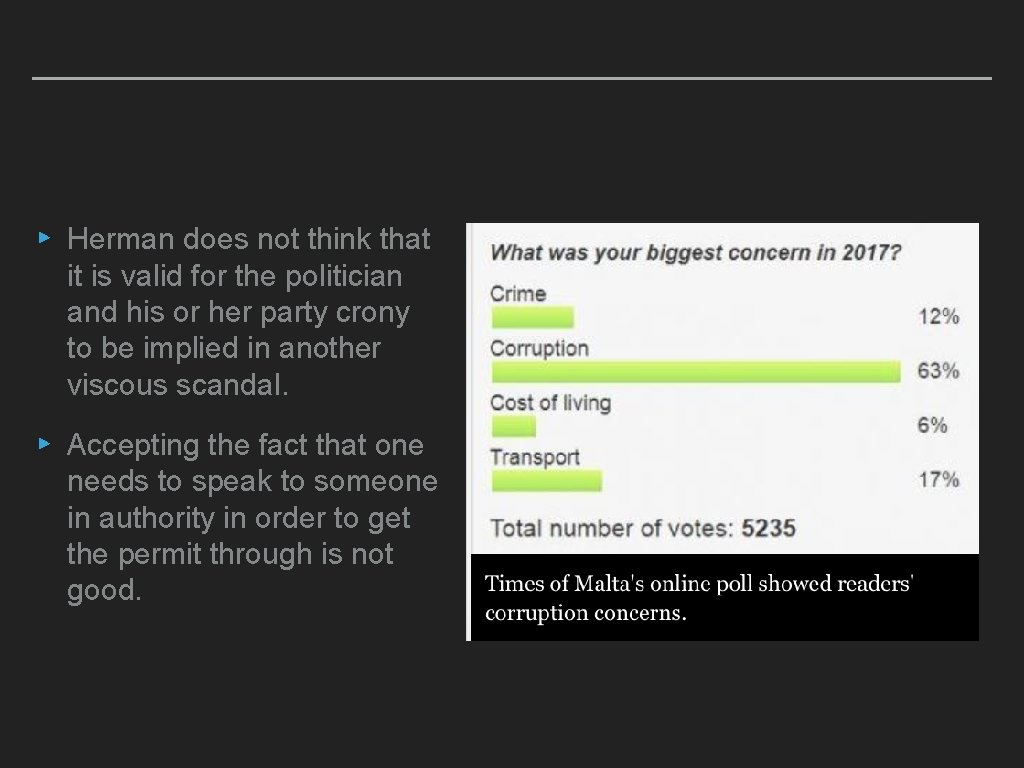Click the horizontal title divider line
The image size is (1024, 768).
tap(511, 78)
